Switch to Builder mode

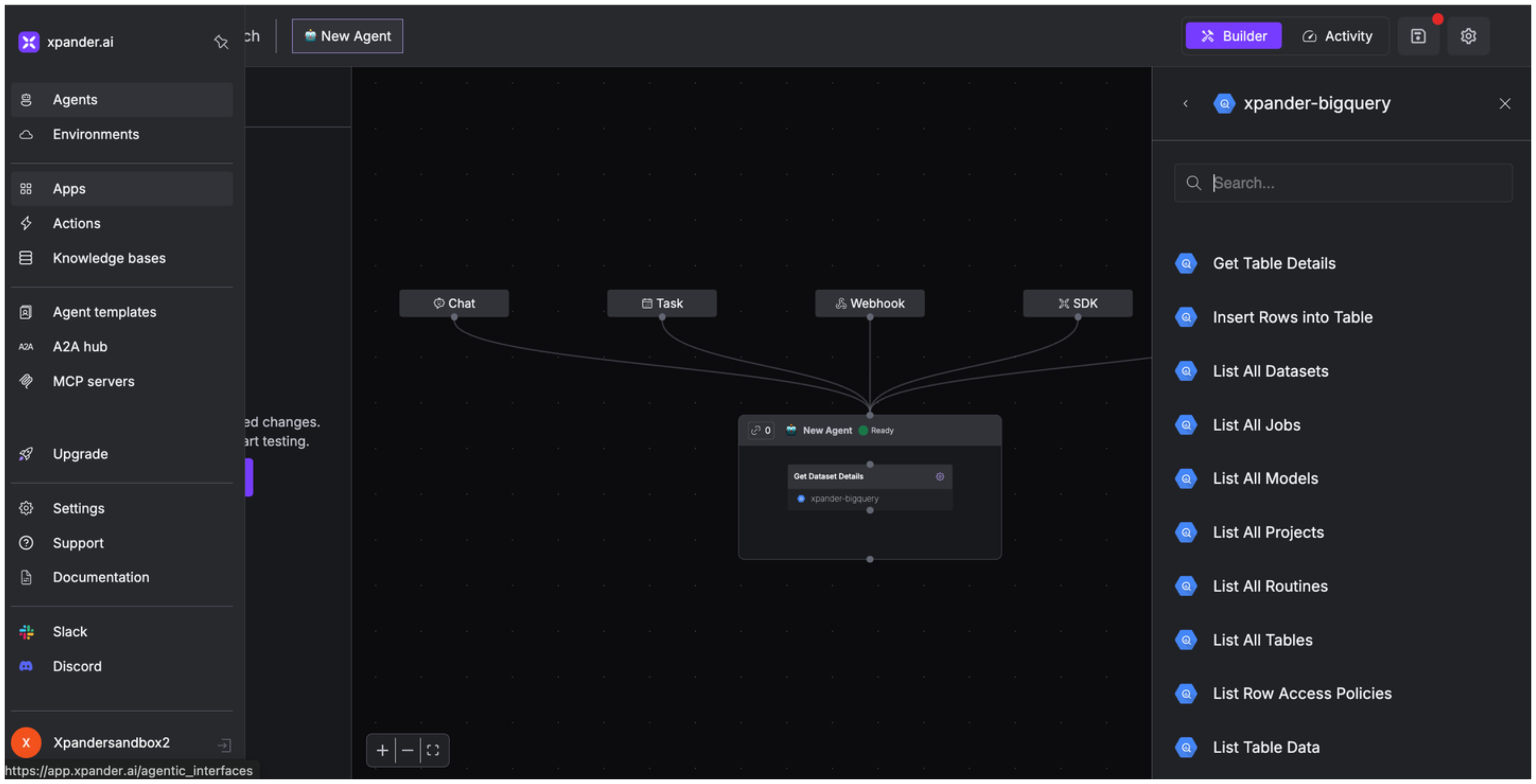[1233, 36]
